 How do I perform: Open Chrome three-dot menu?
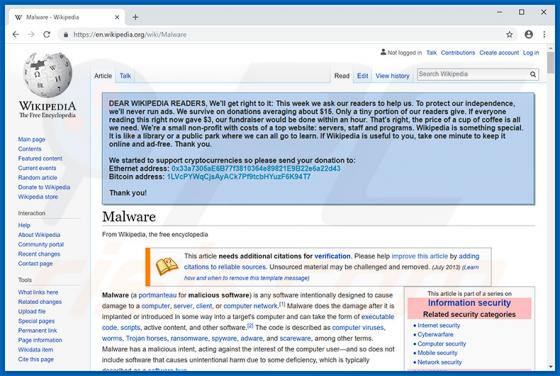click(544, 34)
